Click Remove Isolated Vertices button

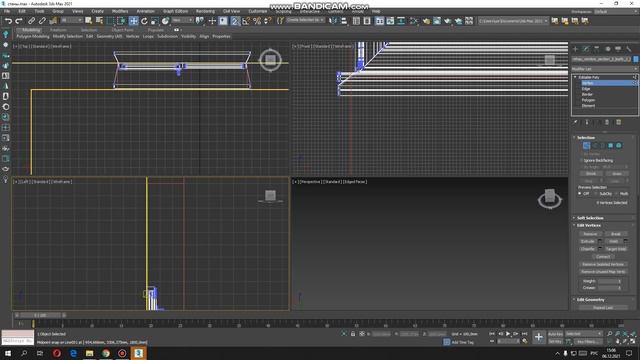coord(603,264)
